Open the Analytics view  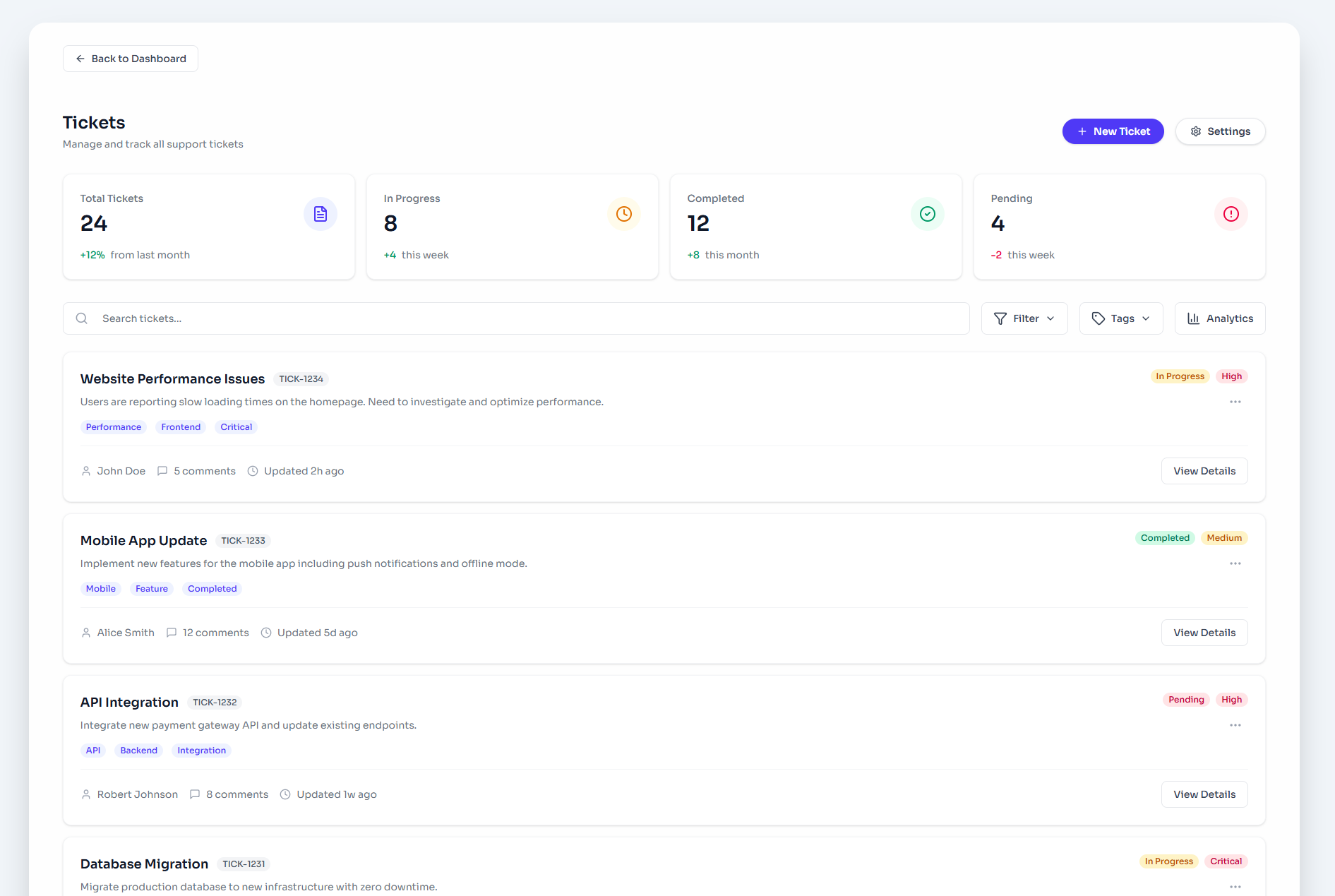(1219, 318)
